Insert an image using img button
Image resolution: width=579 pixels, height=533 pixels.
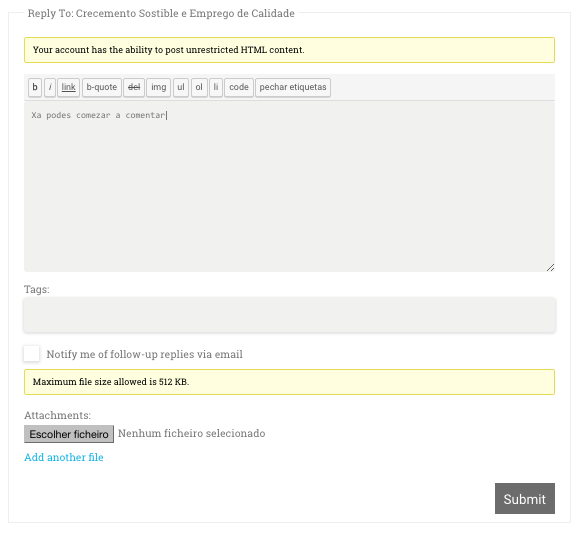tap(158, 88)
